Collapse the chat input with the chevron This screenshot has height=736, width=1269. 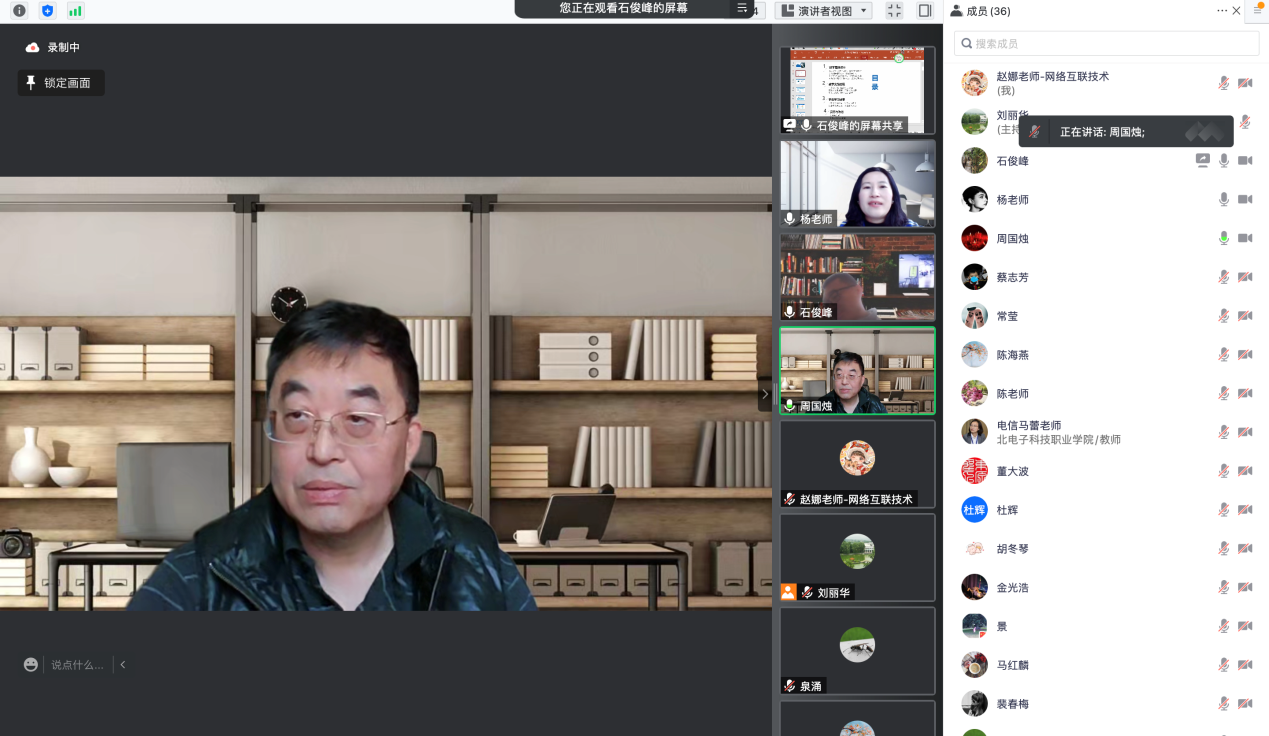tap(122, 664)
